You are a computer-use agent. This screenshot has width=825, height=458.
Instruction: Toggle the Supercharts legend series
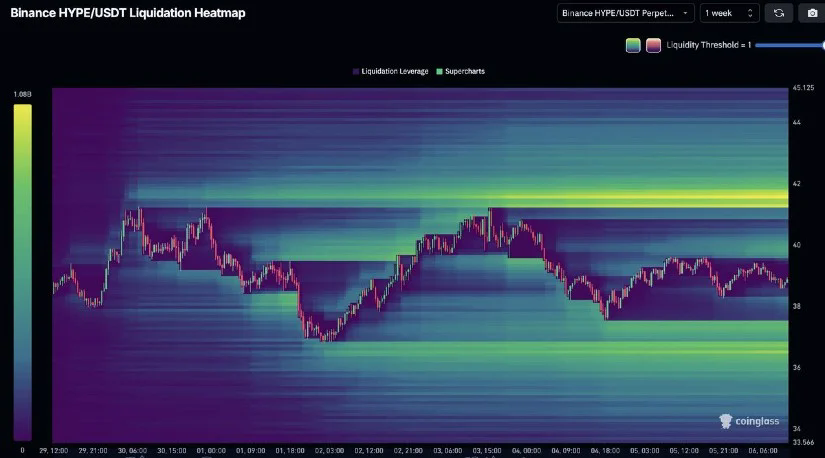460,71
